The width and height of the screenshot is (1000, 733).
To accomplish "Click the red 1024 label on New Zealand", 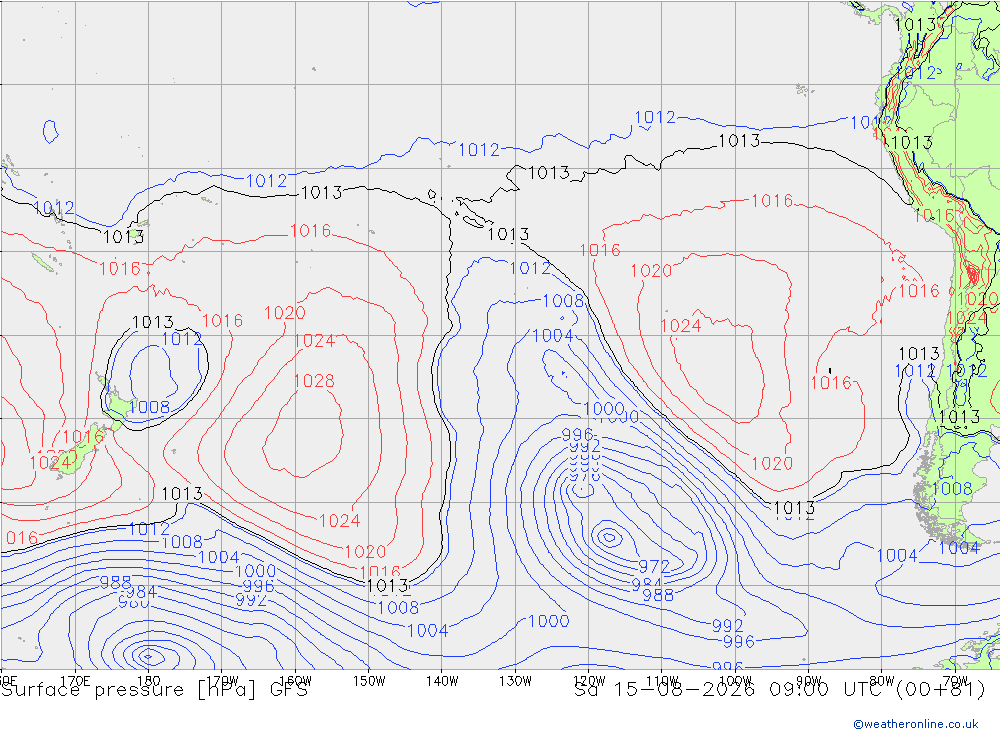I will pyautogui.click(x=50, y=462).
